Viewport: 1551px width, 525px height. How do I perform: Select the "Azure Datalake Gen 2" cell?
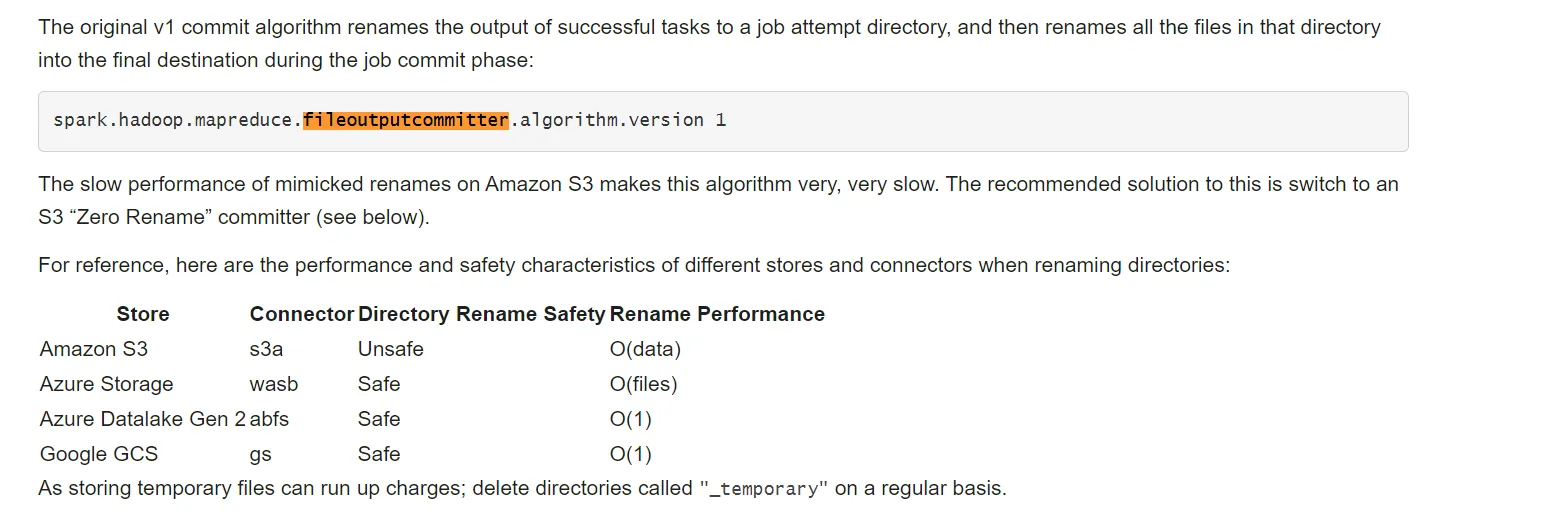pos(142,419)
